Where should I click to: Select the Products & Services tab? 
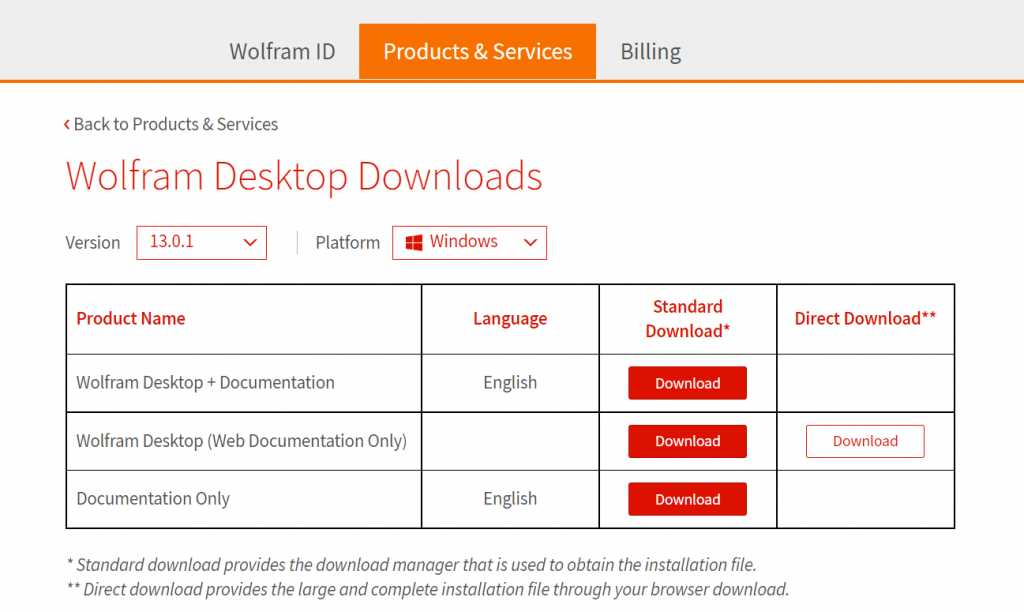(x=477, y=51)
